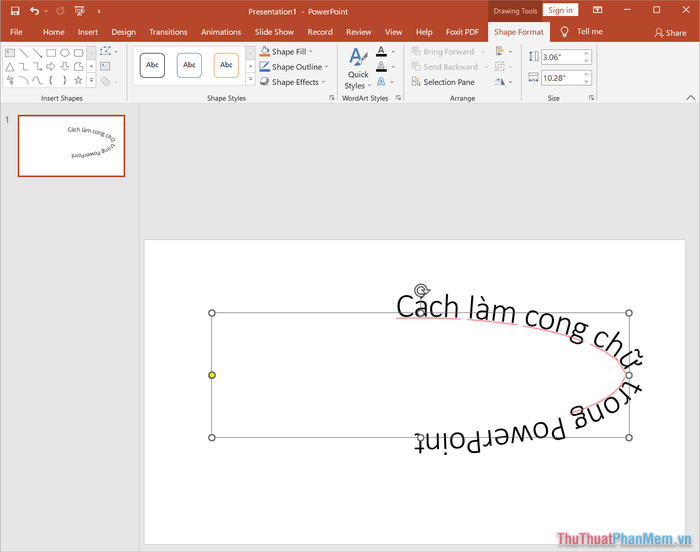Switch to the Transitions tab
The width and height of the screenshot is (700, 552).
pyautogui.click(x=168, y=32)
